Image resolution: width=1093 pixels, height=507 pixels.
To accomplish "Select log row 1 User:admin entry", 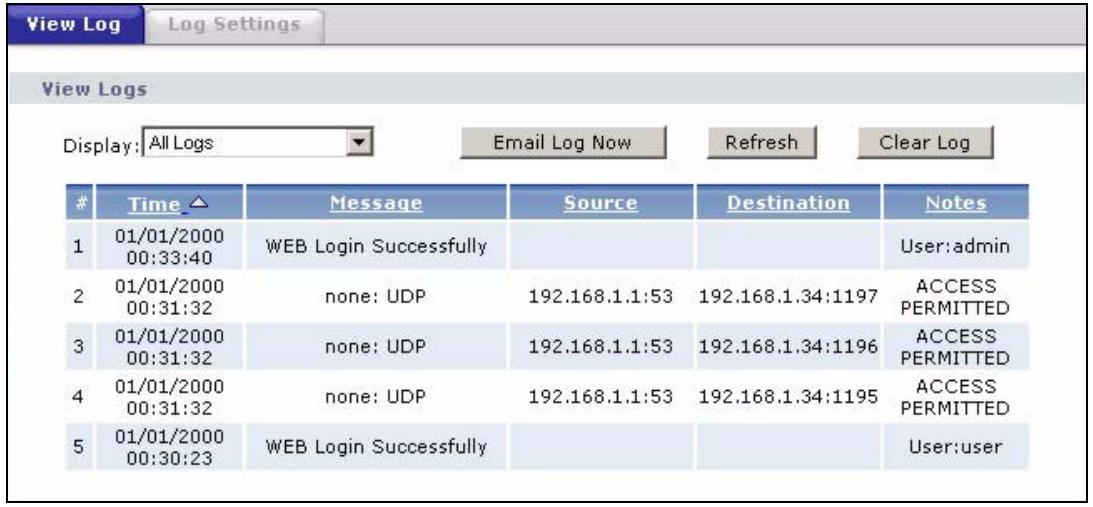I will [x=955, y=246].
